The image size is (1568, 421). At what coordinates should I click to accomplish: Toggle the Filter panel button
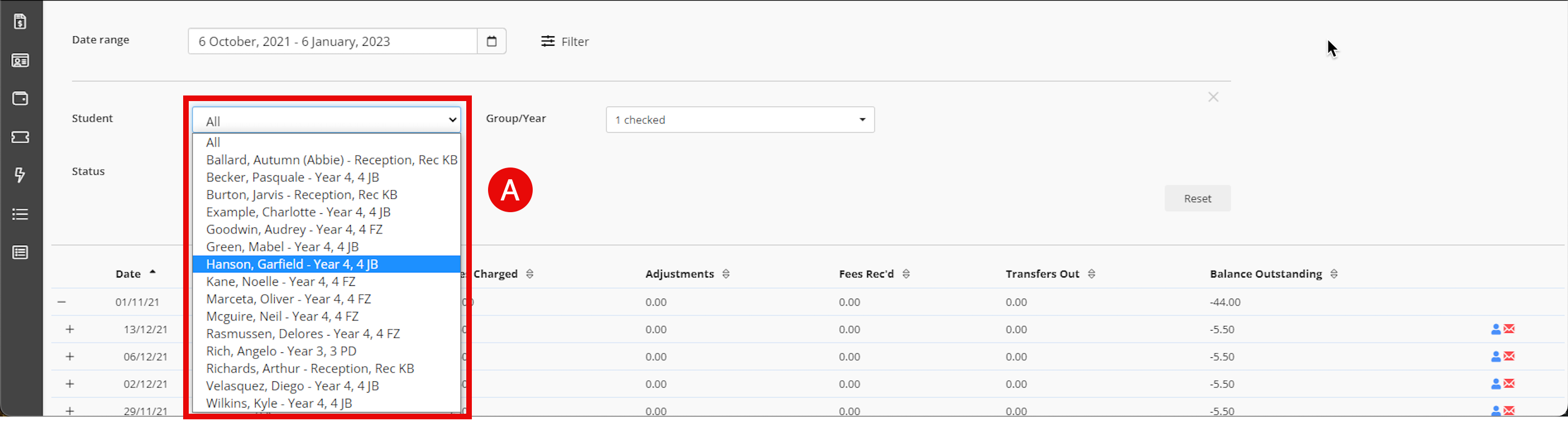[x=565, y=41]
